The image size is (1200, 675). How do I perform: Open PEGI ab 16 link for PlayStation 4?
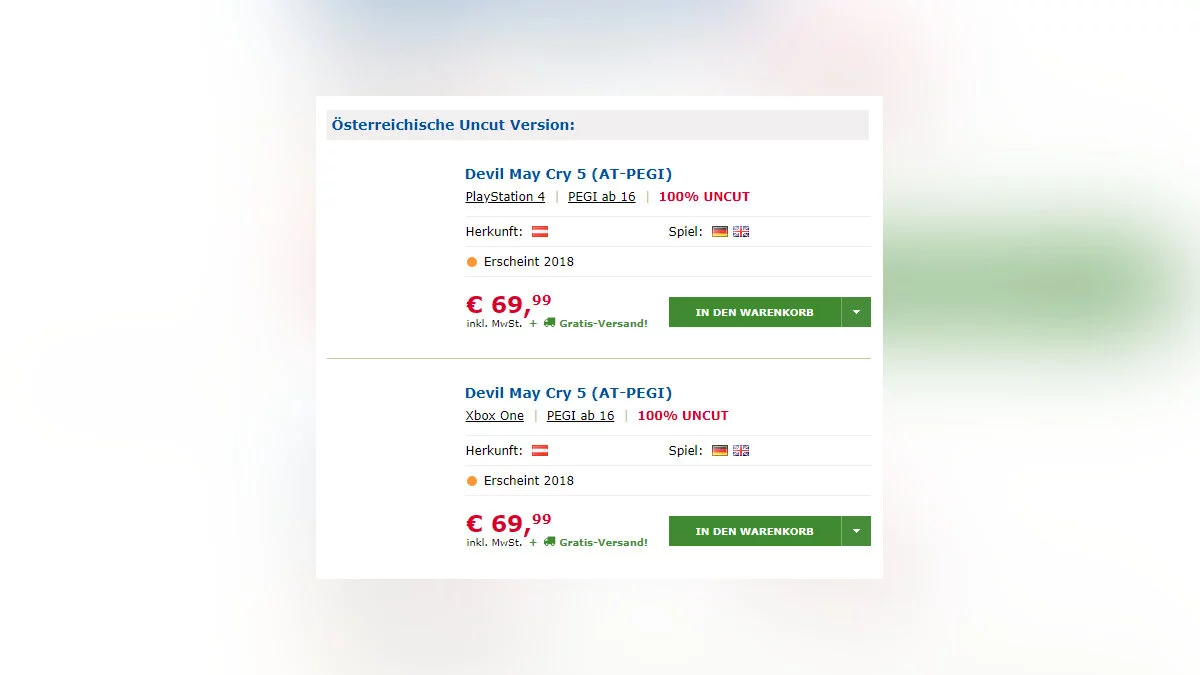601,197
